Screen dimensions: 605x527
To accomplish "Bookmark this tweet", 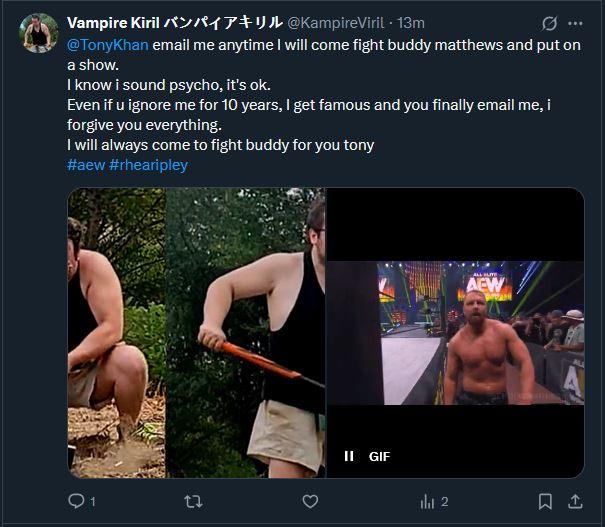I will pyautogui.click(x=545, y=501).
